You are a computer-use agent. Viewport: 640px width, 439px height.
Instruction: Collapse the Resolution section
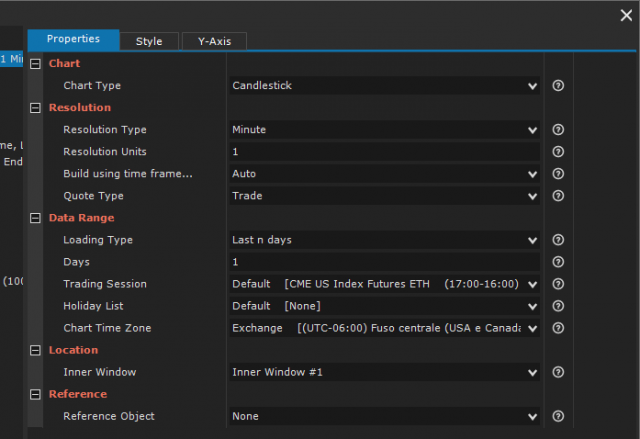(x=37, y=108)
